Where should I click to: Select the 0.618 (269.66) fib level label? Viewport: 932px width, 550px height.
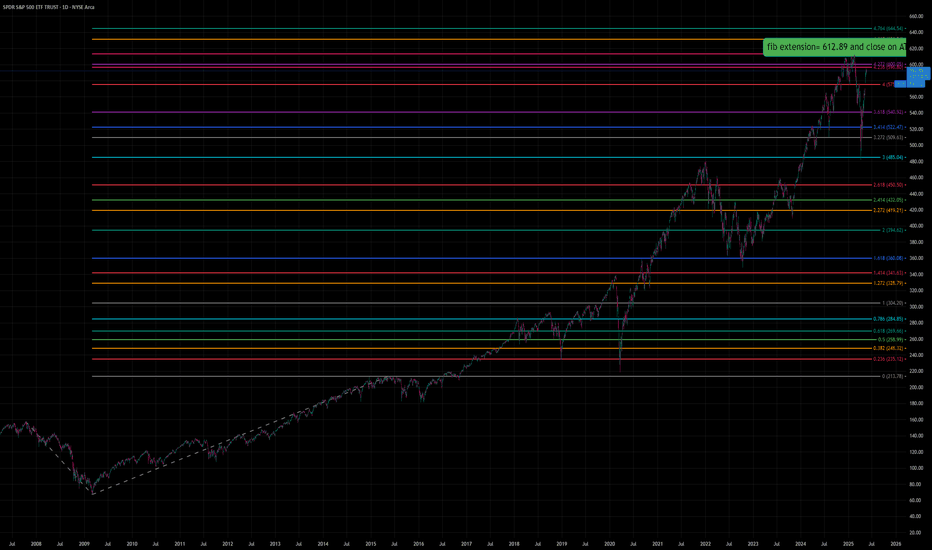click(x=889, y=331)
